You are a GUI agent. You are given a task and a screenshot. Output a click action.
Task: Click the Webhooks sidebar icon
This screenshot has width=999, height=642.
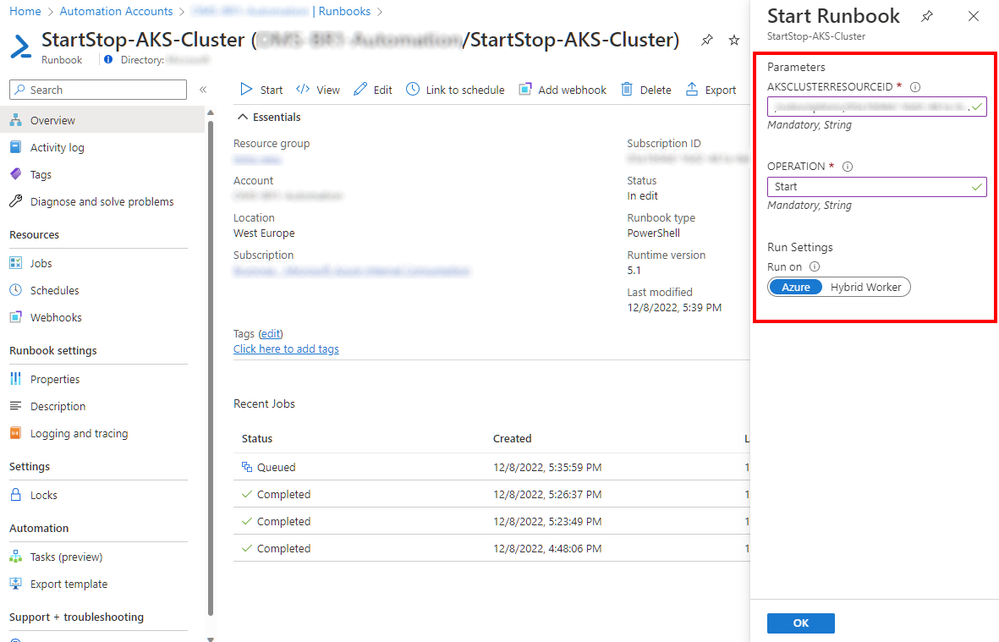[16, 317]
